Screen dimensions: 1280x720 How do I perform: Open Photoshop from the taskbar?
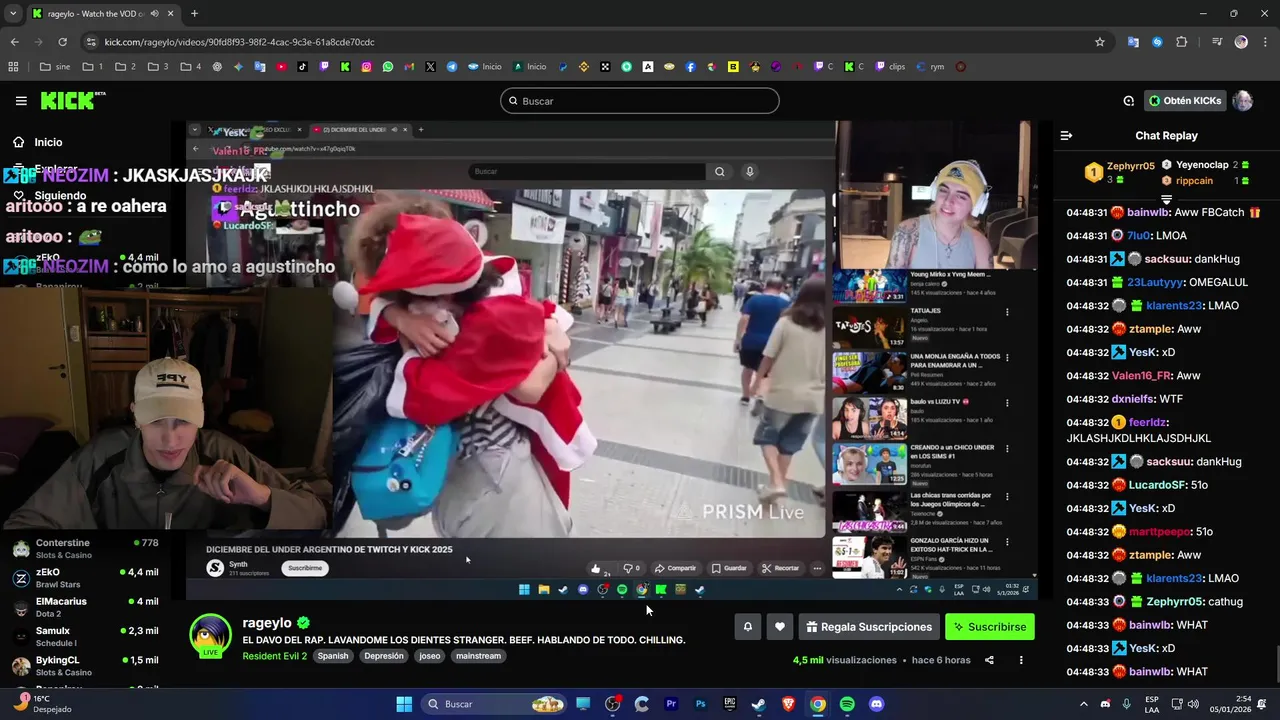click(700, 704)
